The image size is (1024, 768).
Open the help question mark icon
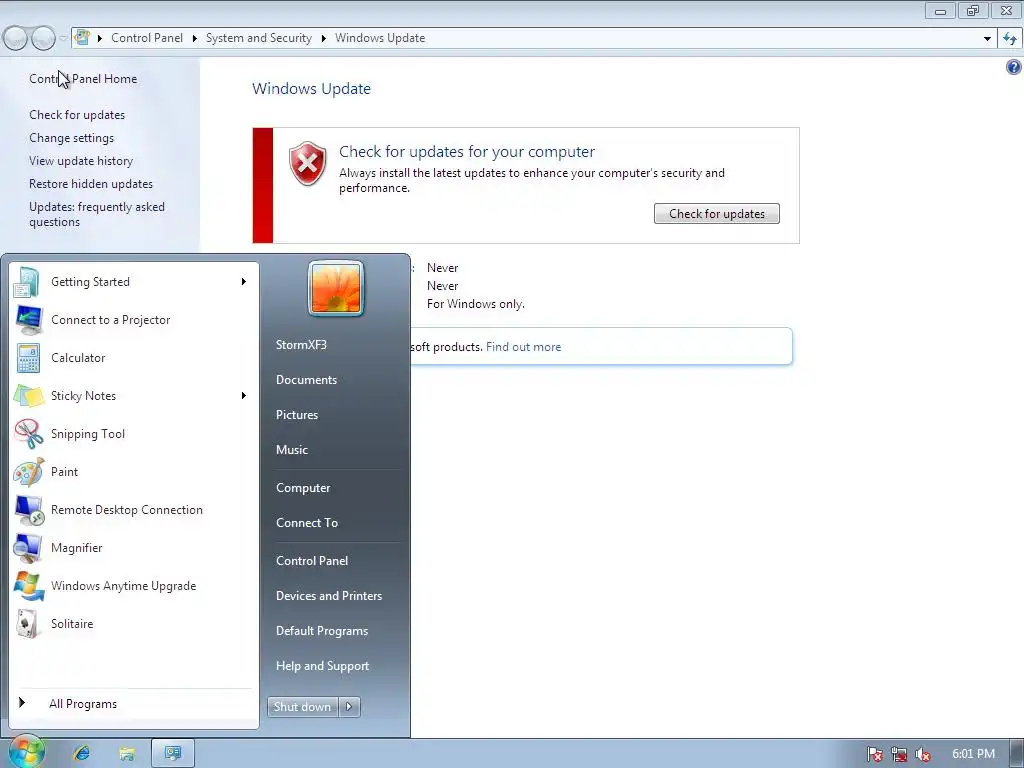click(1014, 67)
